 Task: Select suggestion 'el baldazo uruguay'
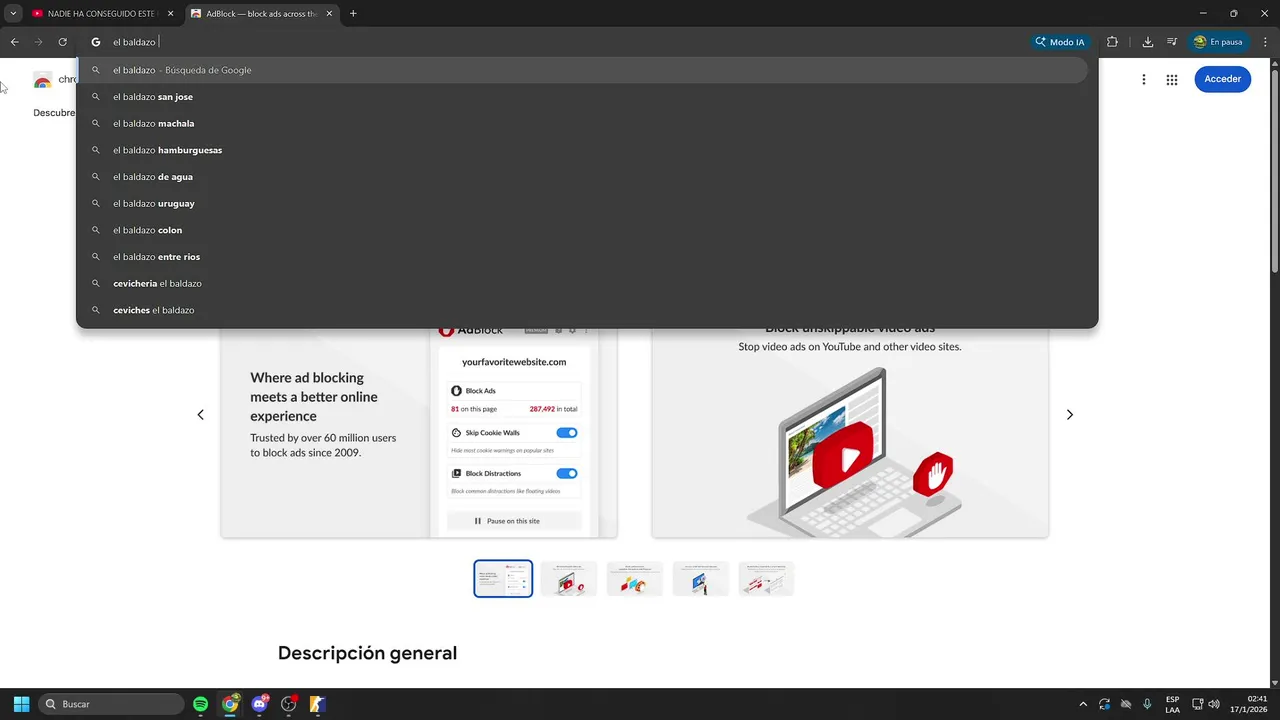[583, 203]
